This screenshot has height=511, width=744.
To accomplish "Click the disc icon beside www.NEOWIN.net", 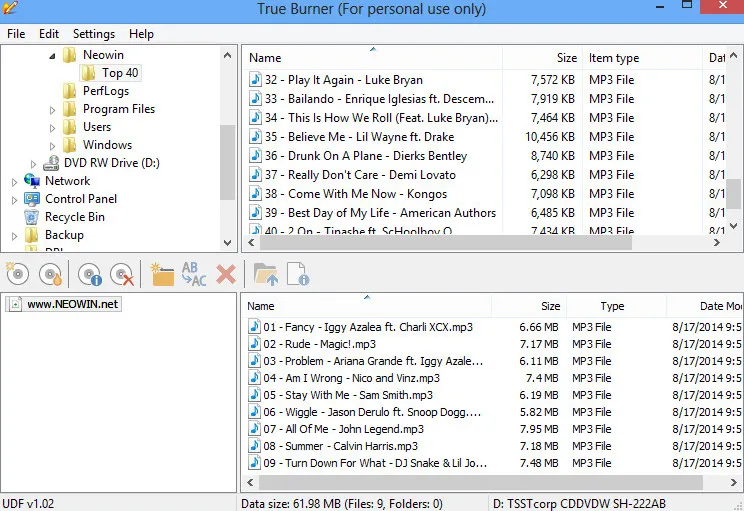I will click(x=16, y=304).
